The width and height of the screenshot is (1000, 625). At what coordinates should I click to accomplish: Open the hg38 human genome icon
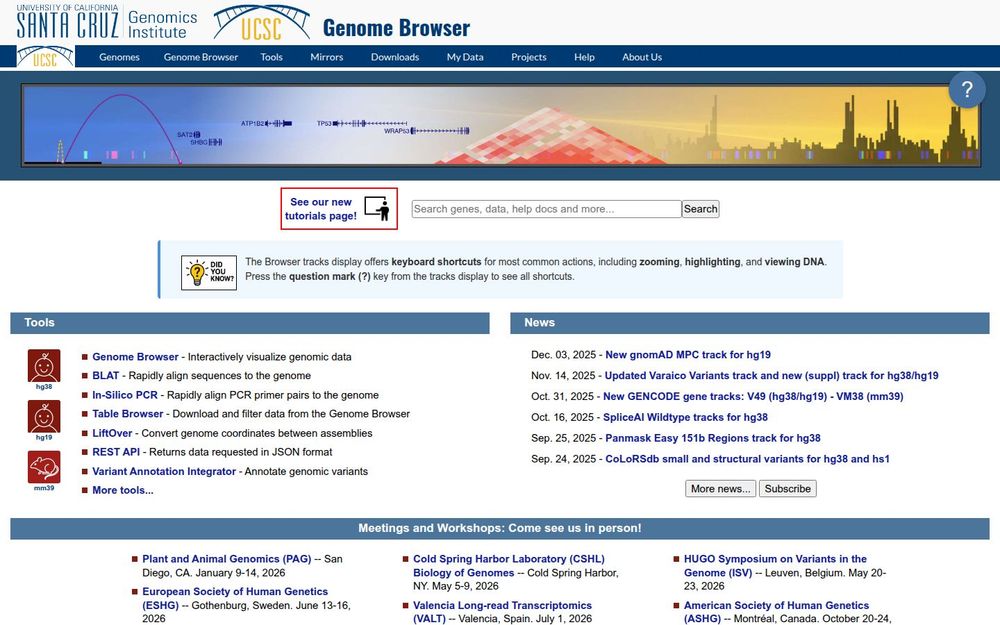44,366
